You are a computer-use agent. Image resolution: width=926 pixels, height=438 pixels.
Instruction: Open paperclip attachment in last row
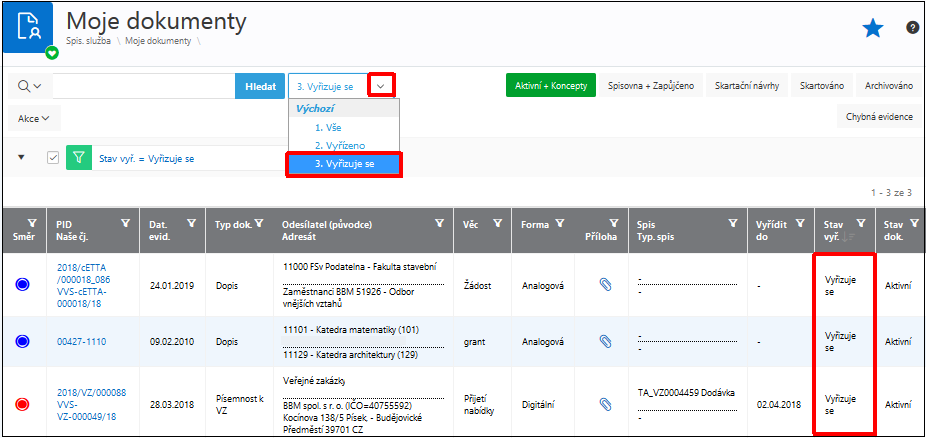point(604,404)
